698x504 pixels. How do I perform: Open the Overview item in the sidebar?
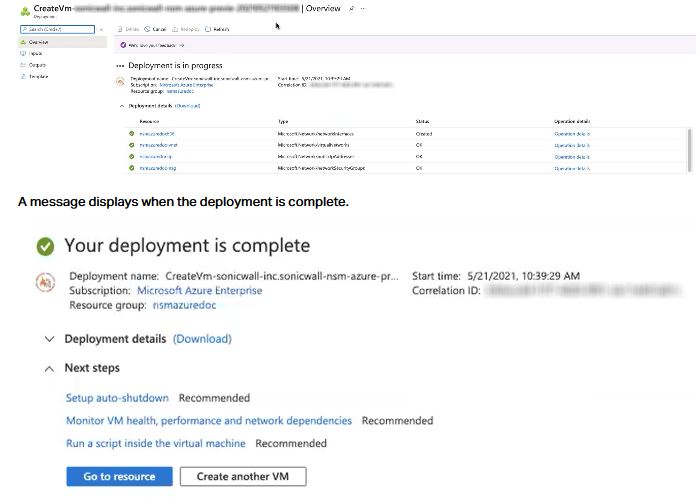38,43
